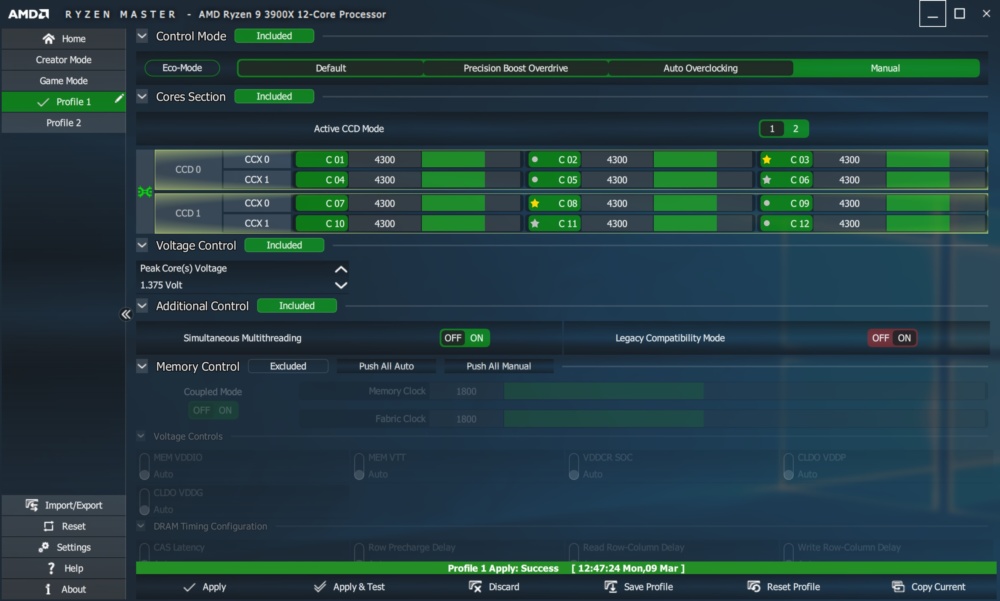Toggle Additional Control Included button

(297, 306)
